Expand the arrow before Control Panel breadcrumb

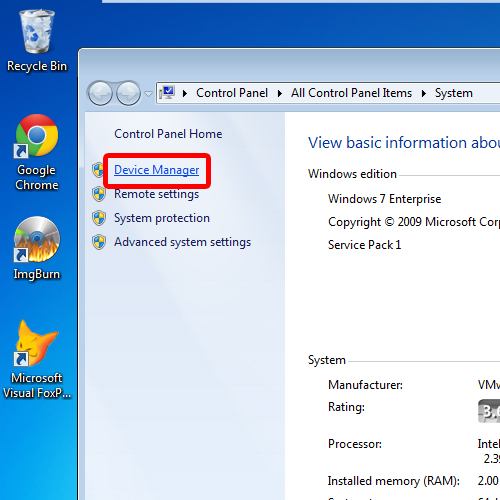185,93
